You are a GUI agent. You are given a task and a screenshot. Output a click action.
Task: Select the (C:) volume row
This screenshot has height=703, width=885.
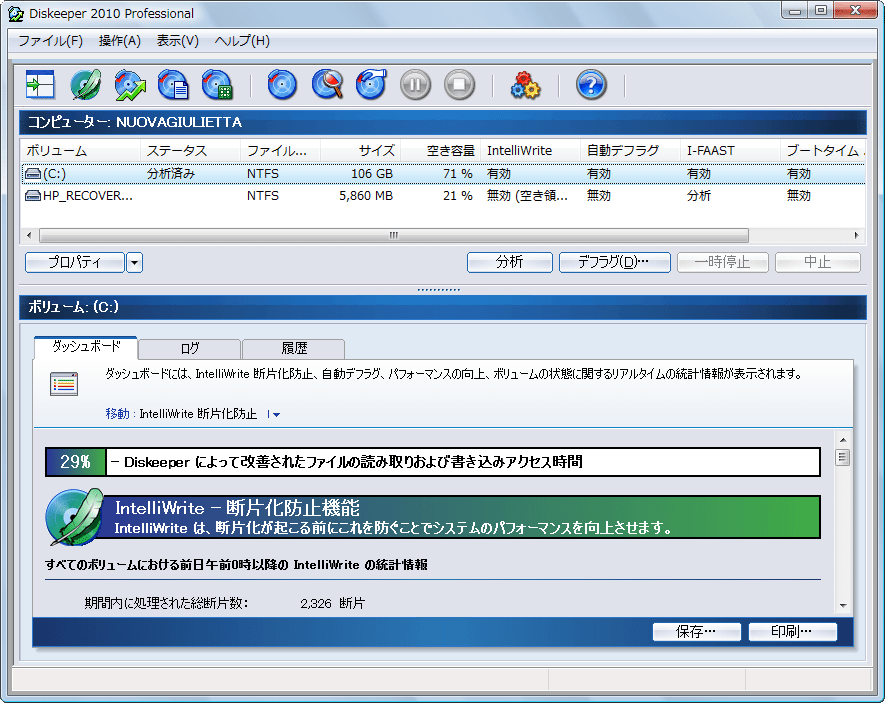443,174
